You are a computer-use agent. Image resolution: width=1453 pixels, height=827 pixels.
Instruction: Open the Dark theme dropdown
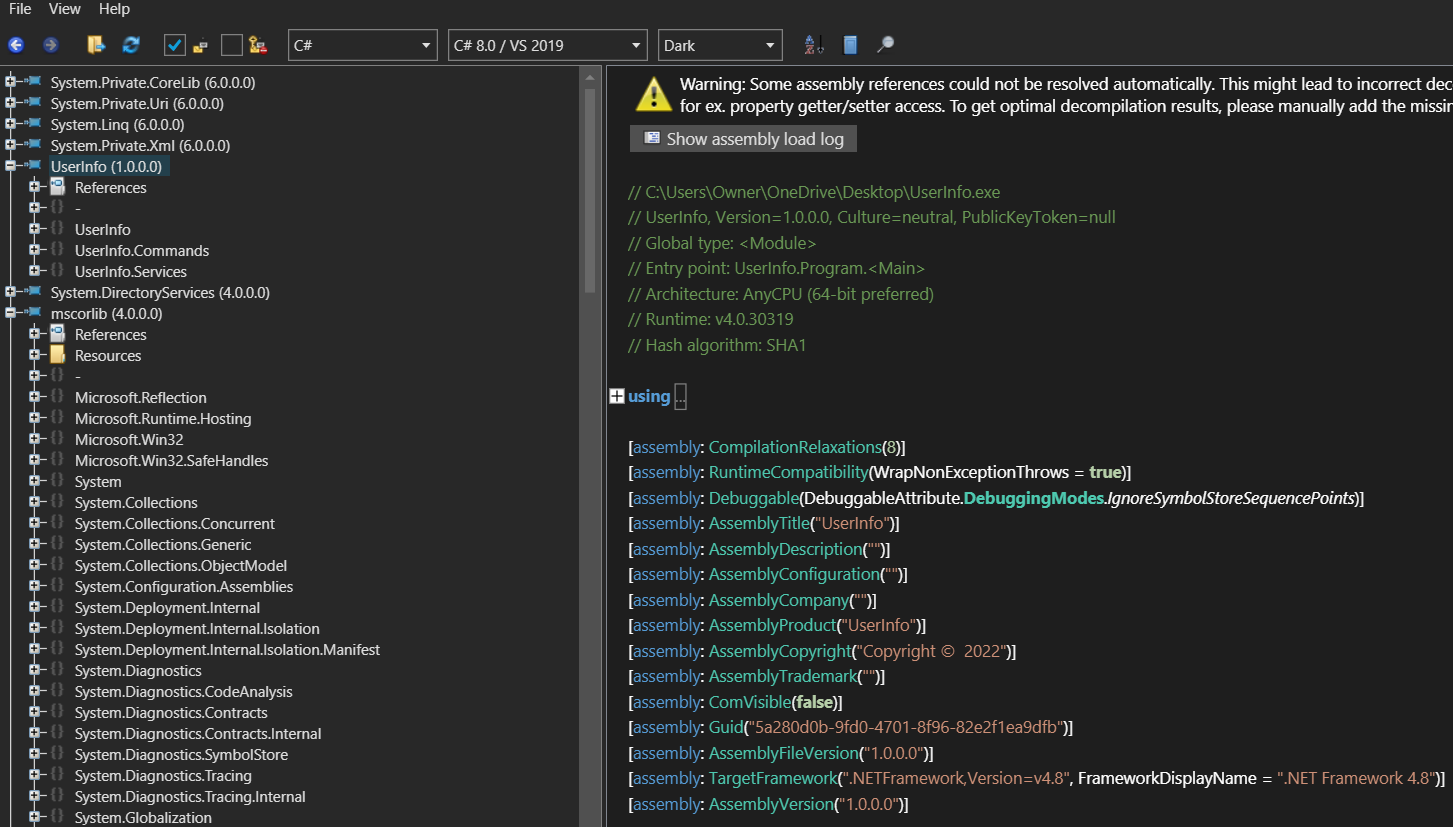(720, 45)
